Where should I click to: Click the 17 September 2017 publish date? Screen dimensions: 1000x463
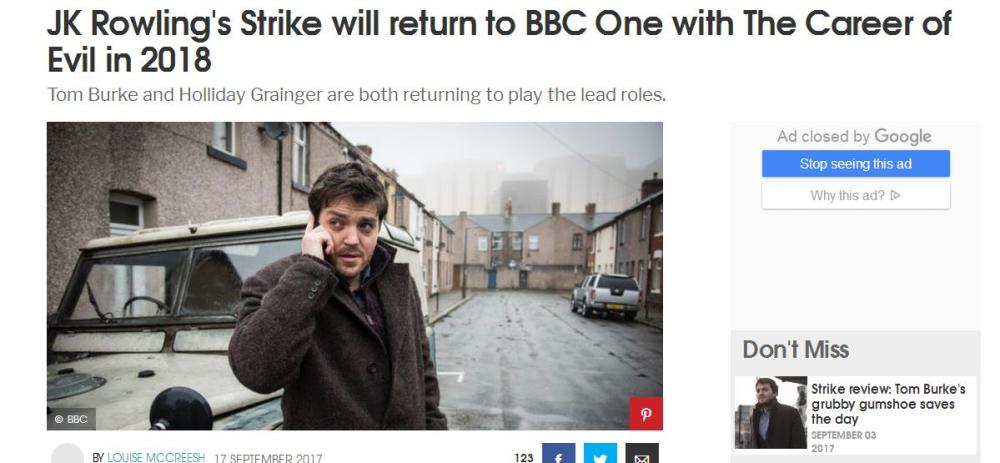(268, 458)
